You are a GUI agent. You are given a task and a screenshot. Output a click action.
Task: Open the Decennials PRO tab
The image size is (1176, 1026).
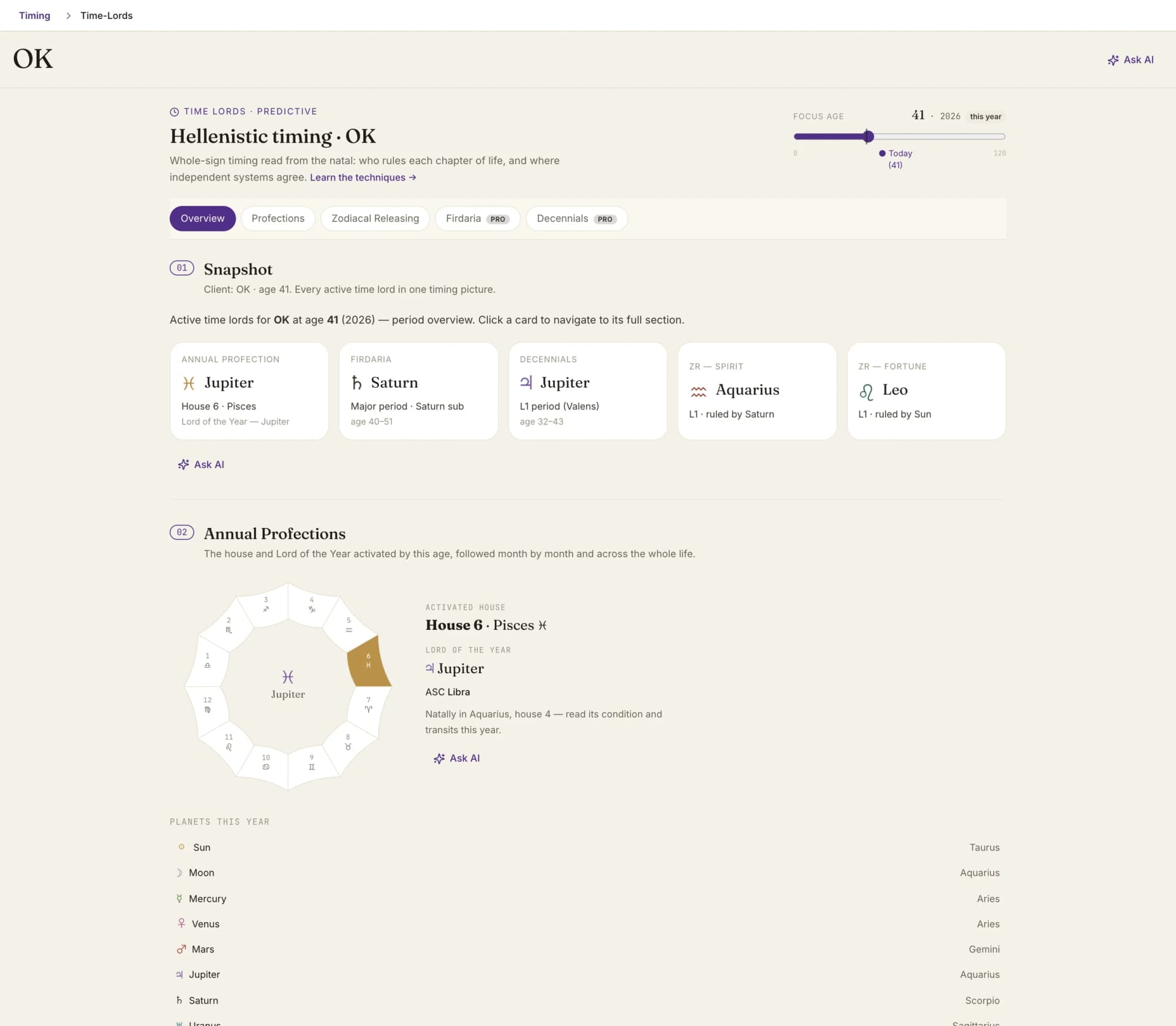[576, 219]
